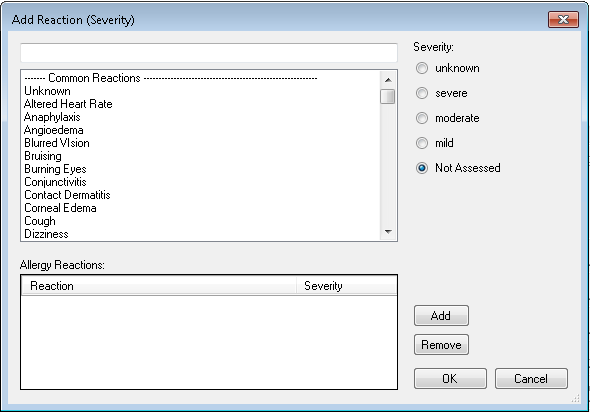Click the Remove button
This screenshot has height=412, width=590.
441,345
